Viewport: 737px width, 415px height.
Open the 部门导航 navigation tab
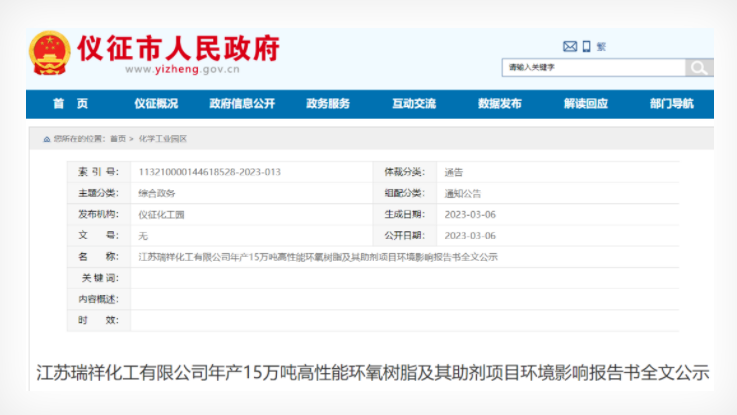coord(672,103)
